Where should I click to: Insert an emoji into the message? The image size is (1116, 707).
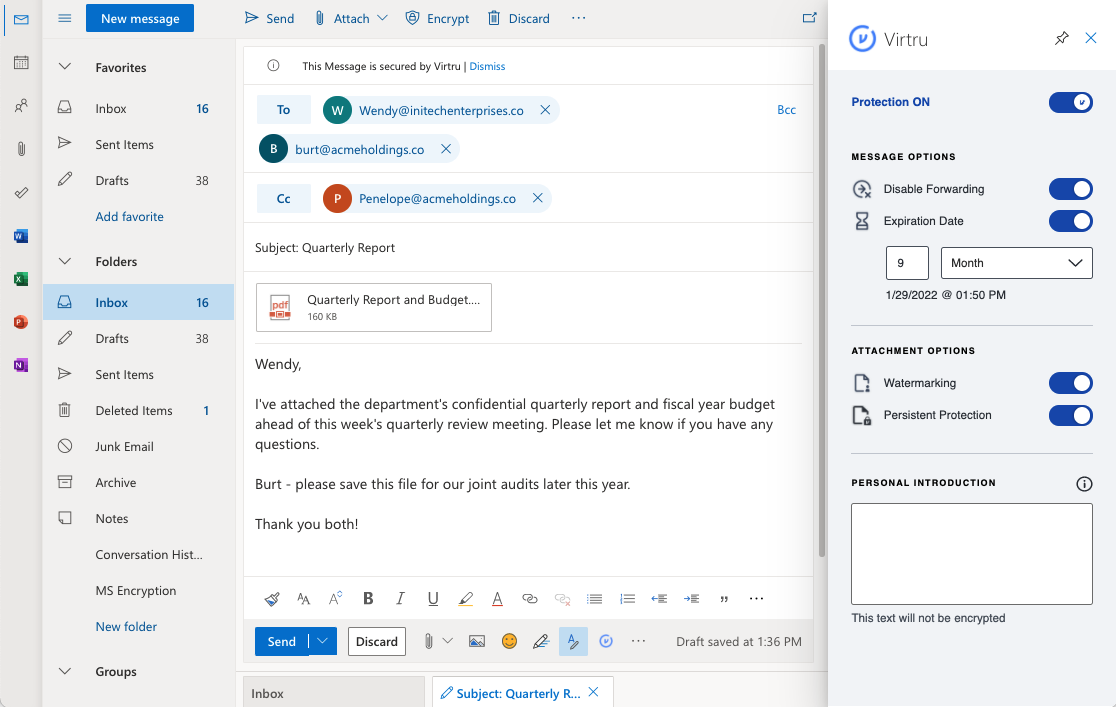click(510, 641)
